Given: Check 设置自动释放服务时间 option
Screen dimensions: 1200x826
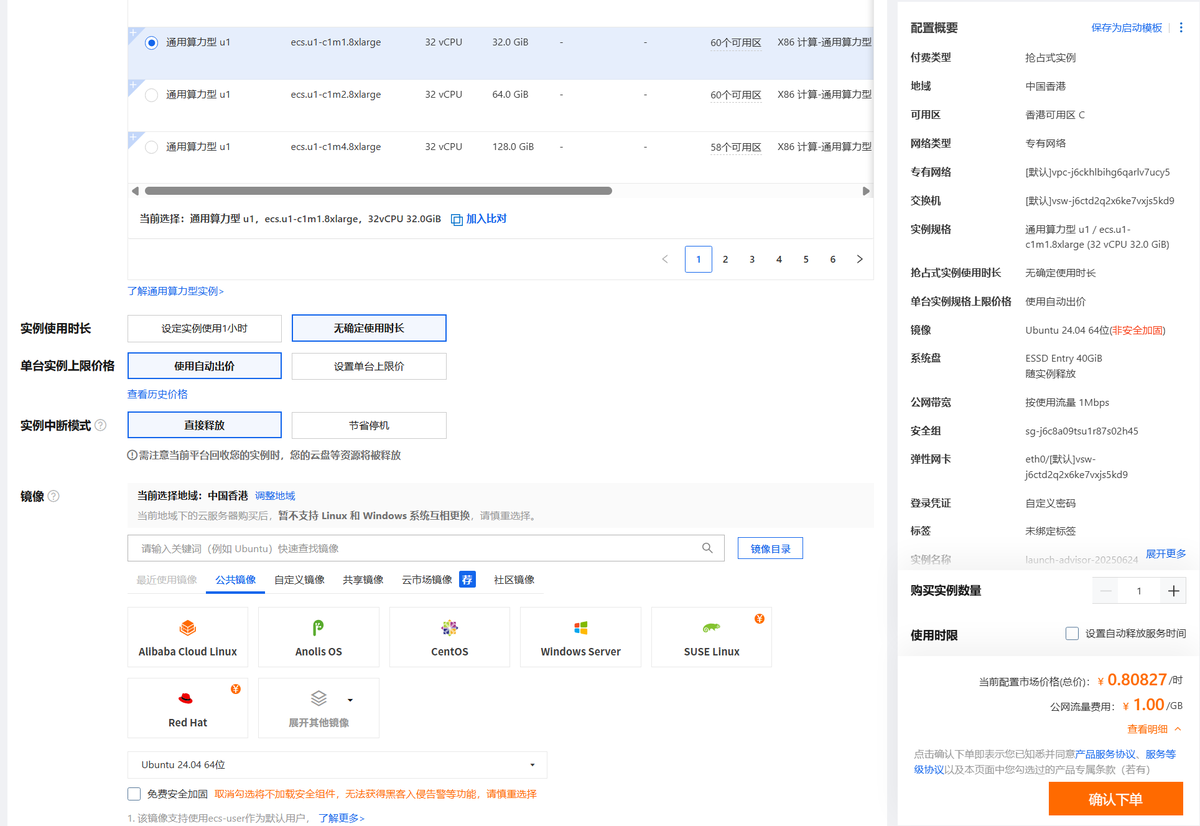Looking at the screenshot, I should 1072,633.
